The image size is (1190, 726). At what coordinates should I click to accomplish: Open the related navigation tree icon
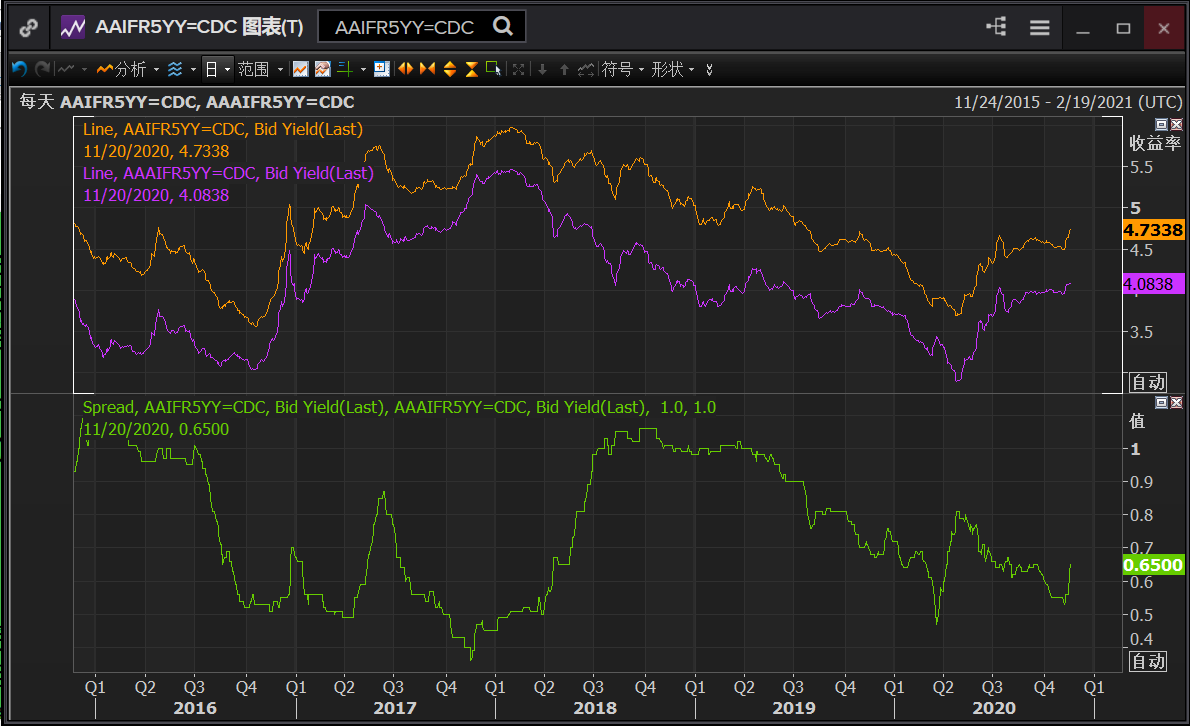996,27
